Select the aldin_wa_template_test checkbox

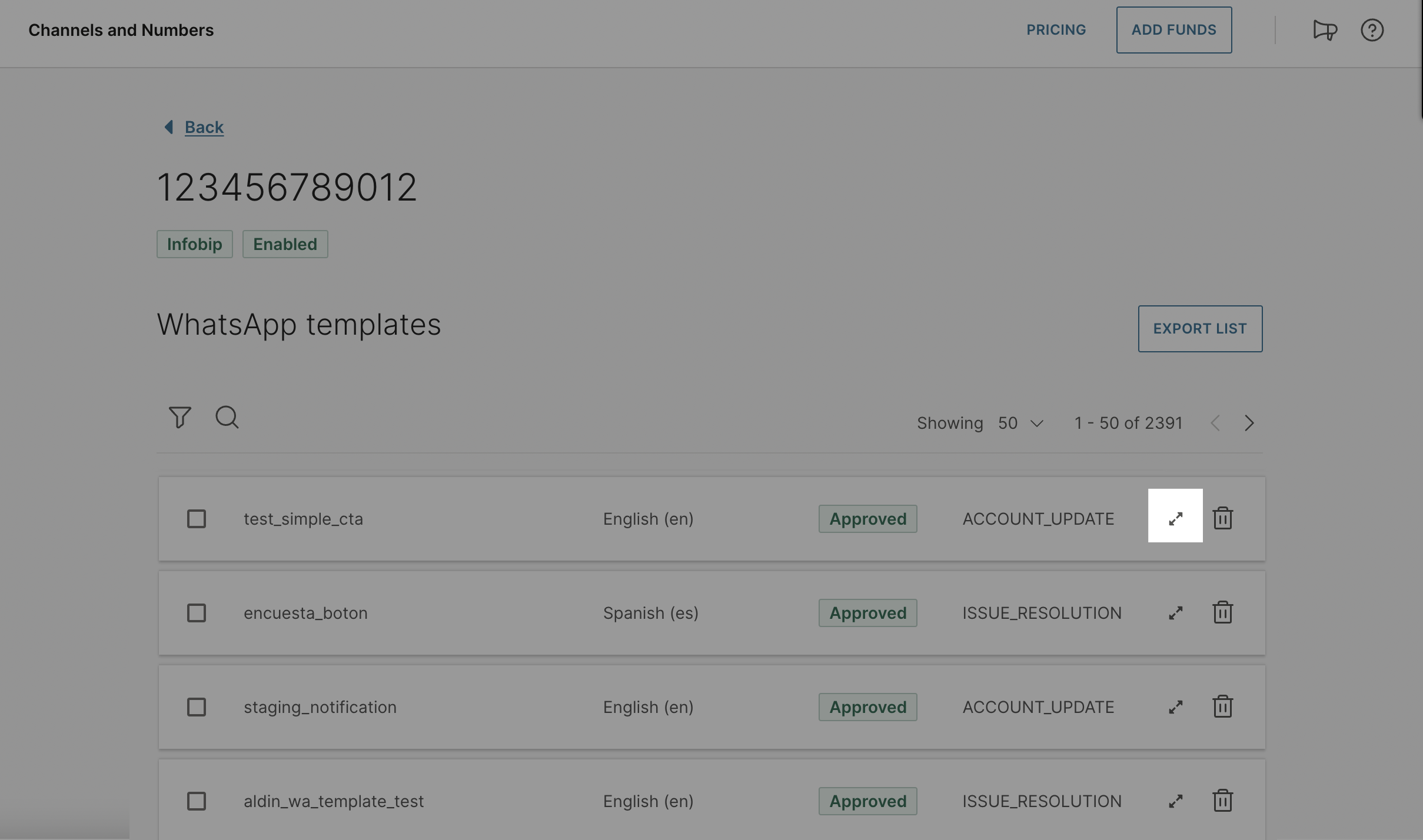coord(197,801)
